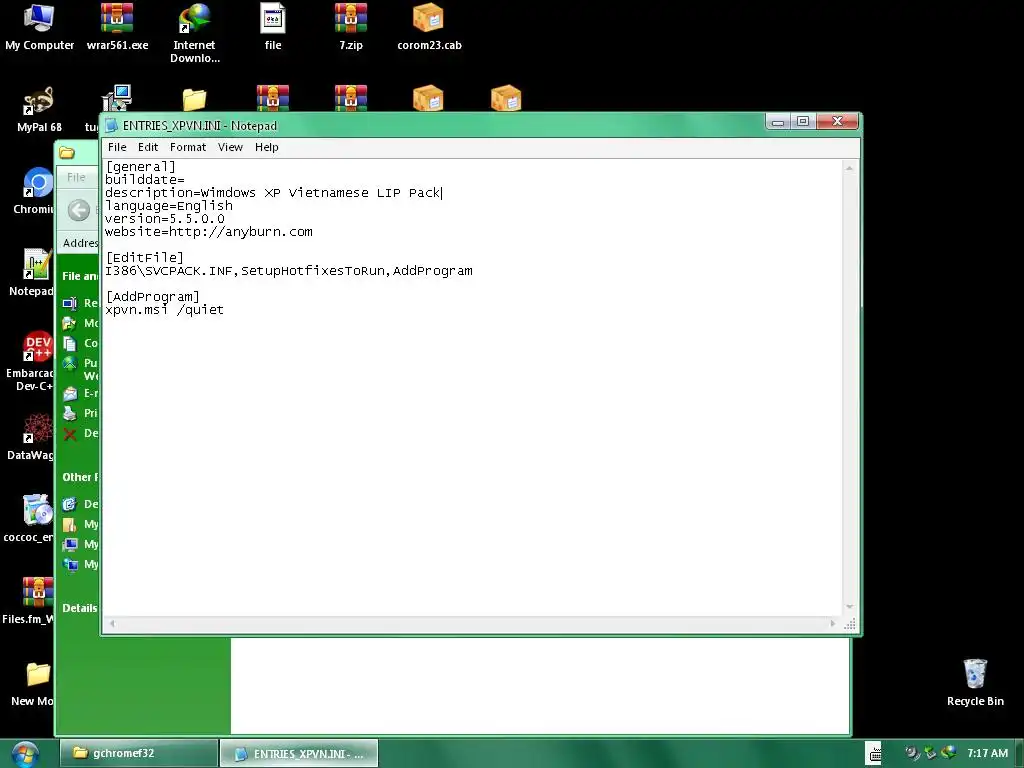Screen dimensions: 1024x768
Task: Click the website=http://anyburn.com line
Action: tap(208, 232)
